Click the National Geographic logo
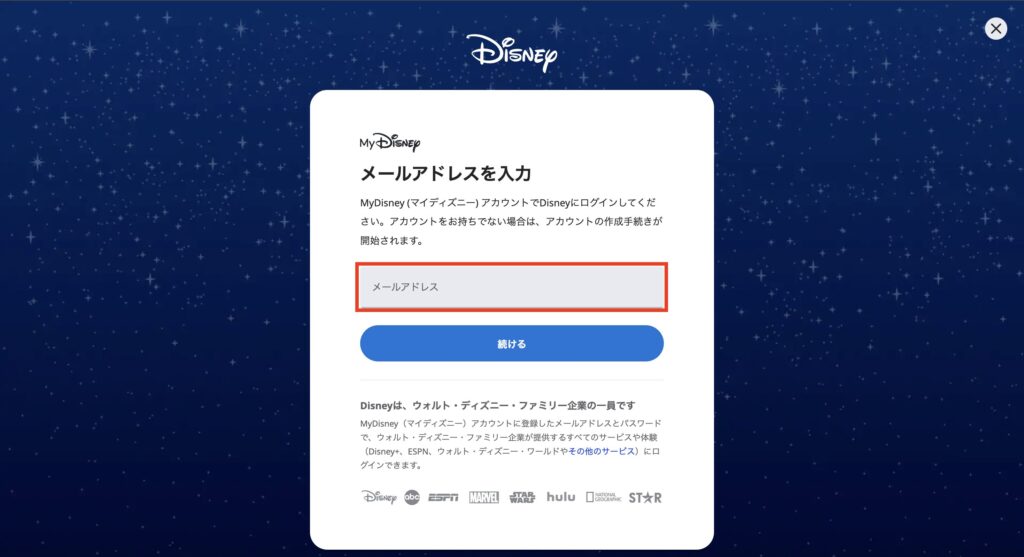 [603, 498]
